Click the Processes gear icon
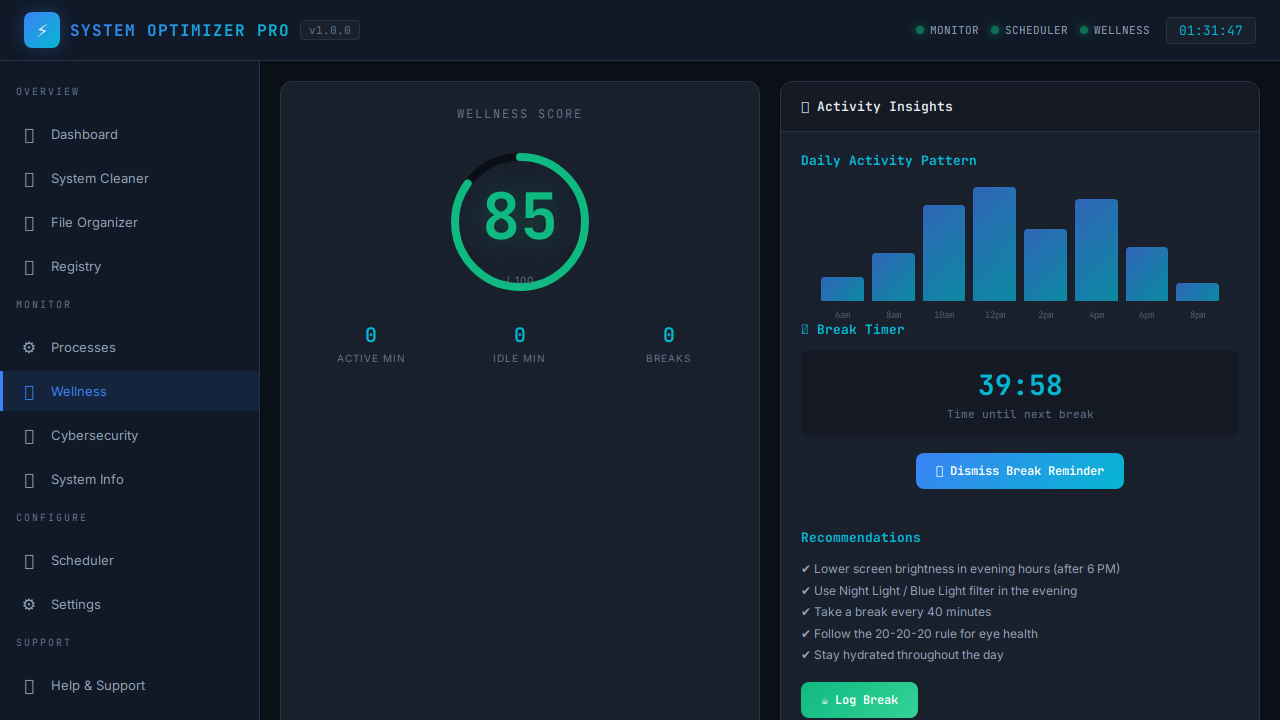The width and height of the screenshot is (1280, 720). 29,347
